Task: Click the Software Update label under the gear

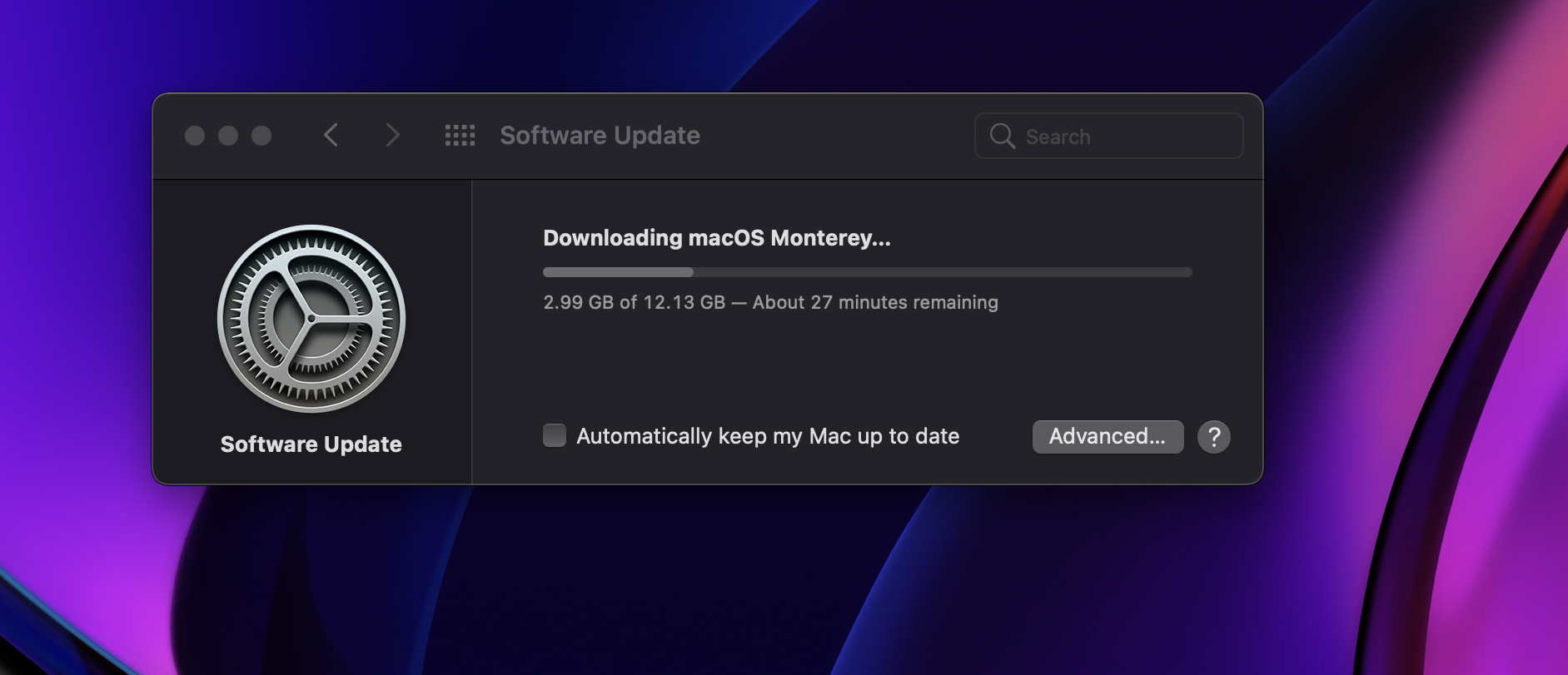Action: coord(311,444)
